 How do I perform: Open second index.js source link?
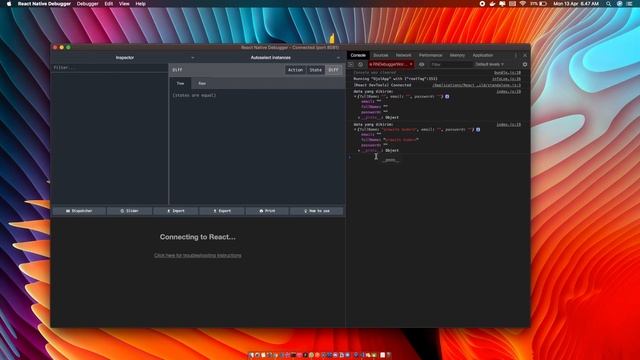(x=509, y=124)
